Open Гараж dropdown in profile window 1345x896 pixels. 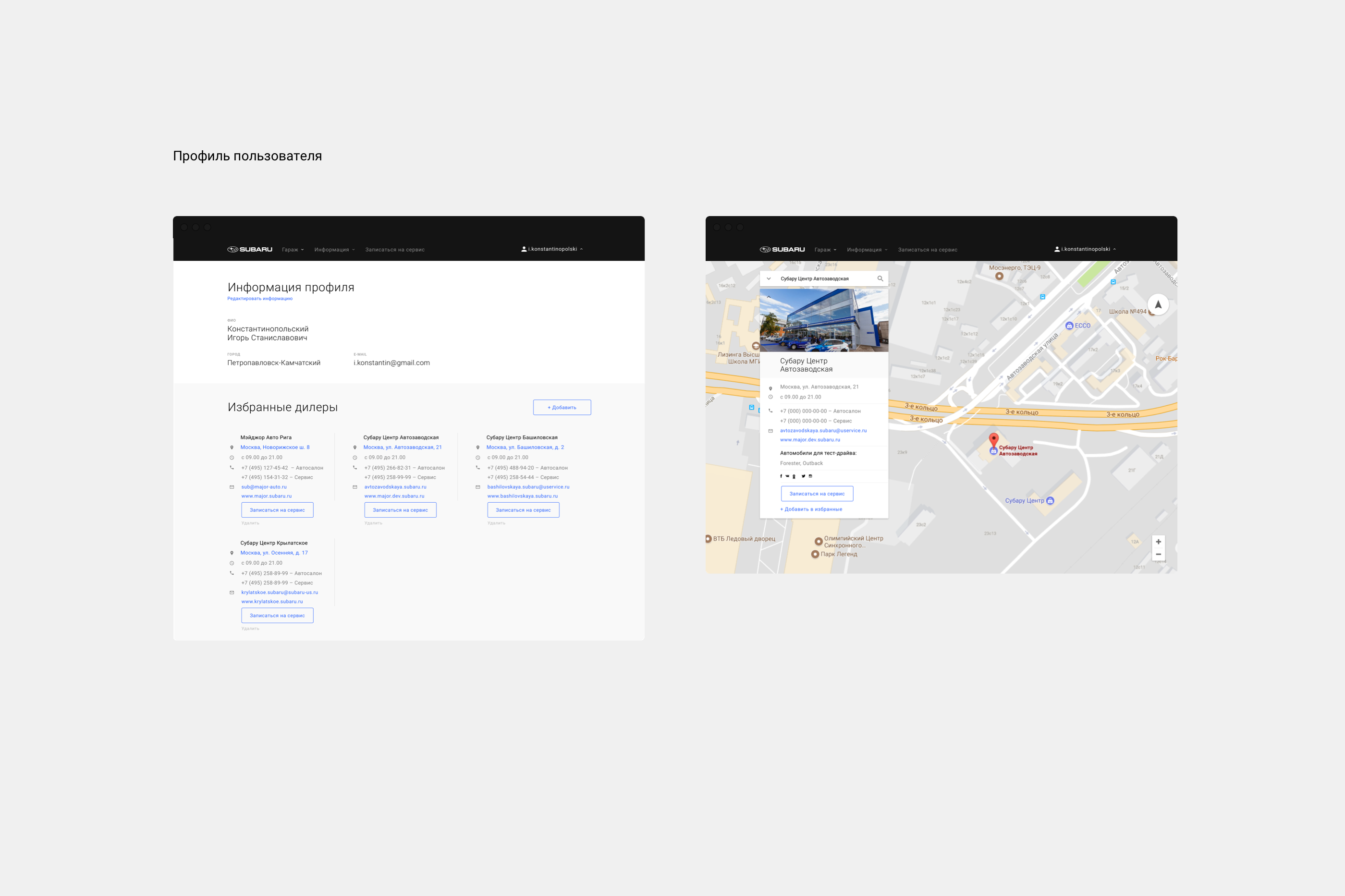(293, 250)
